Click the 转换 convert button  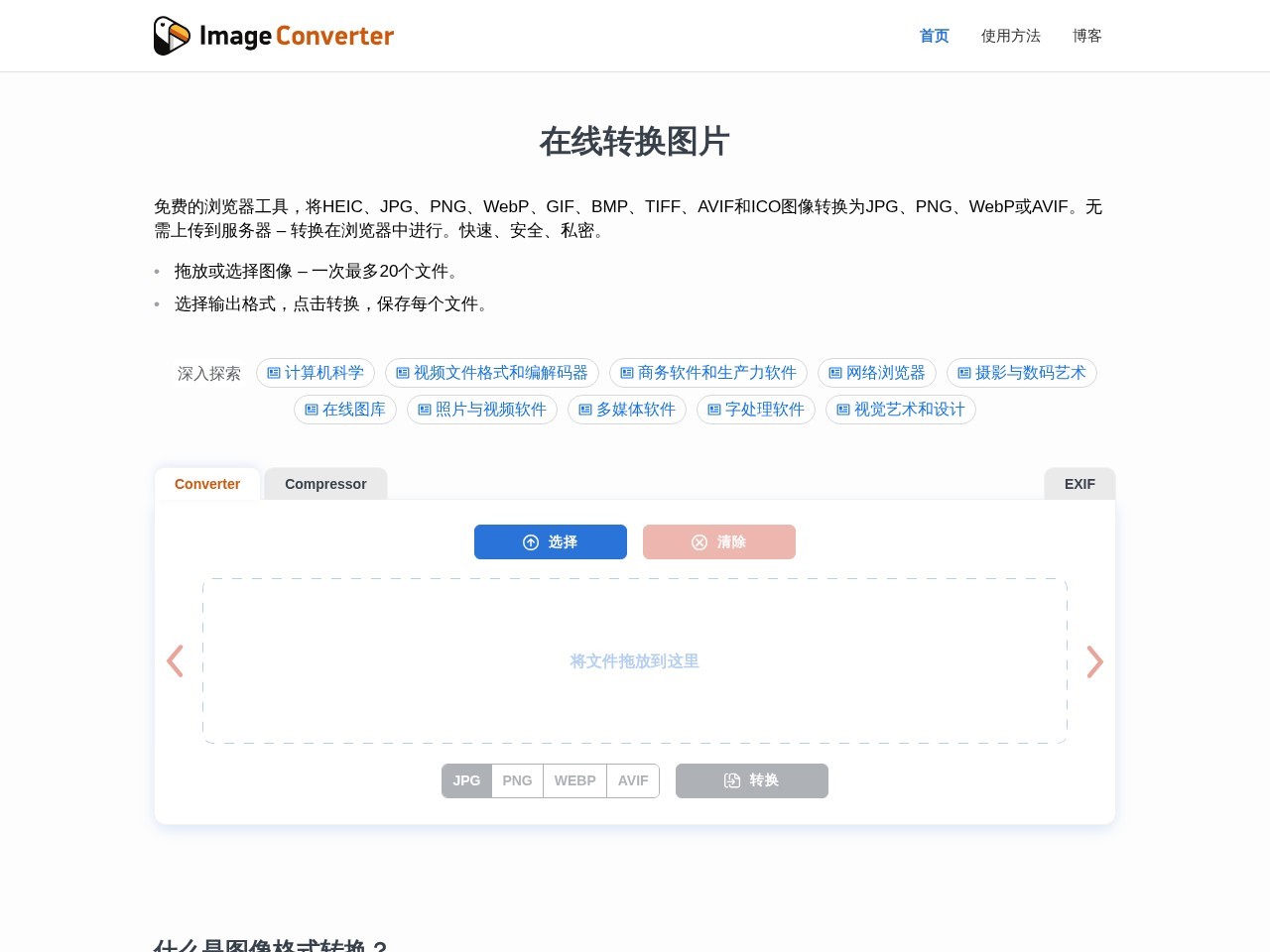click(x=752, y=780)
